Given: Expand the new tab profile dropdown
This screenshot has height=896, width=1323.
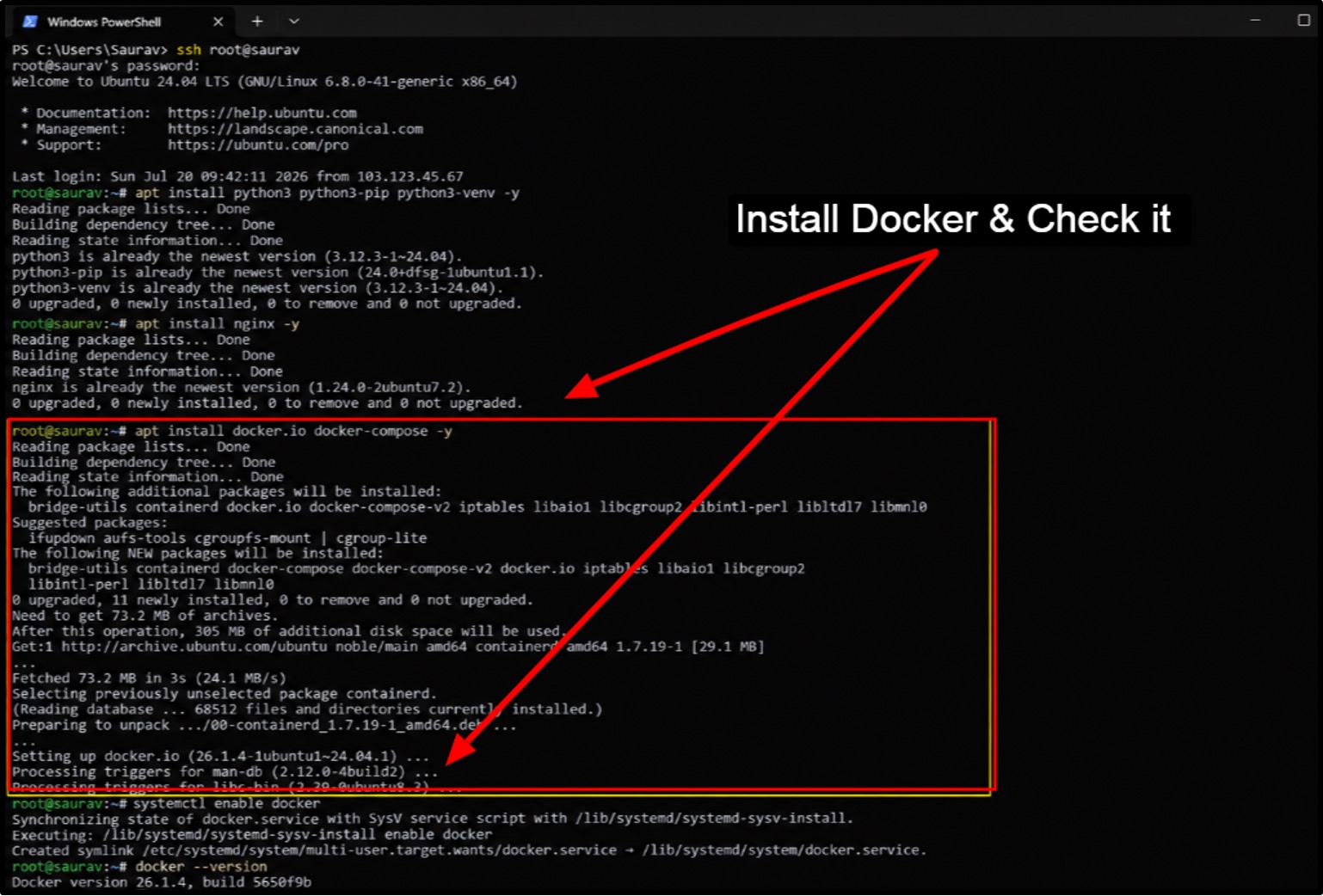Looking at the screenshot, I should [293, 21].
